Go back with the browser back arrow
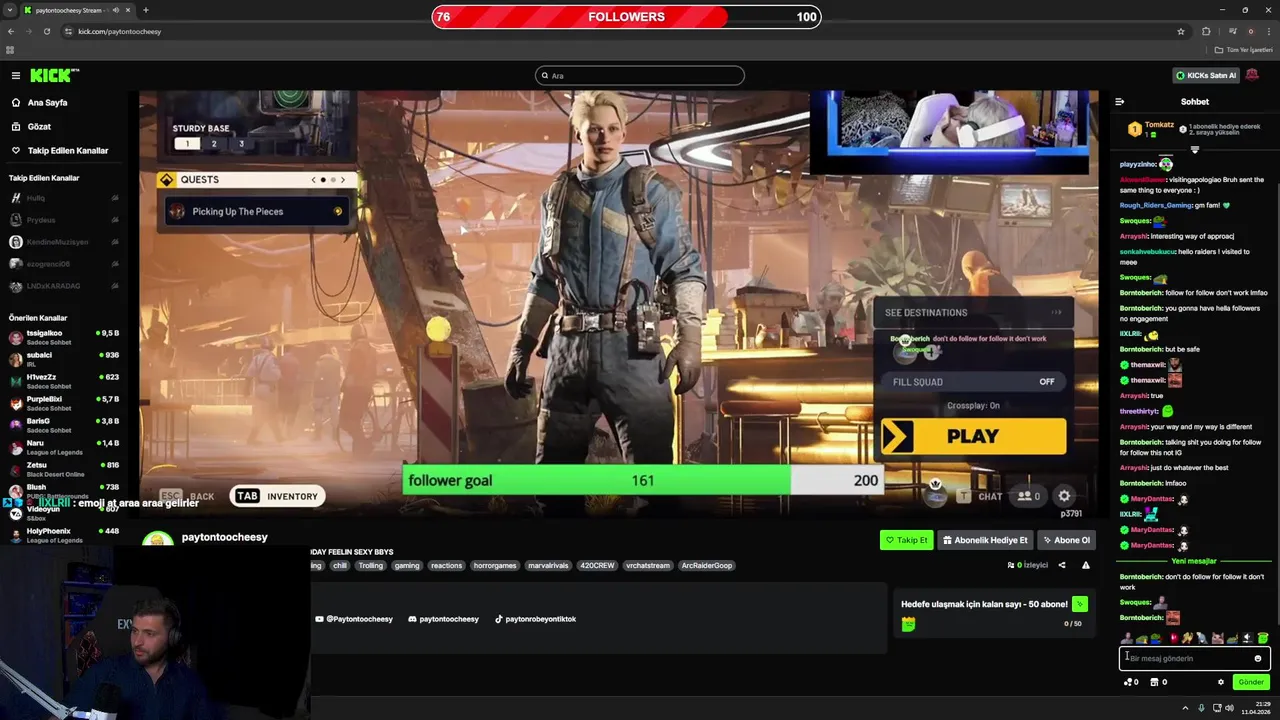The width and height of the screenshot is (1280, 720). pos(11,31)
